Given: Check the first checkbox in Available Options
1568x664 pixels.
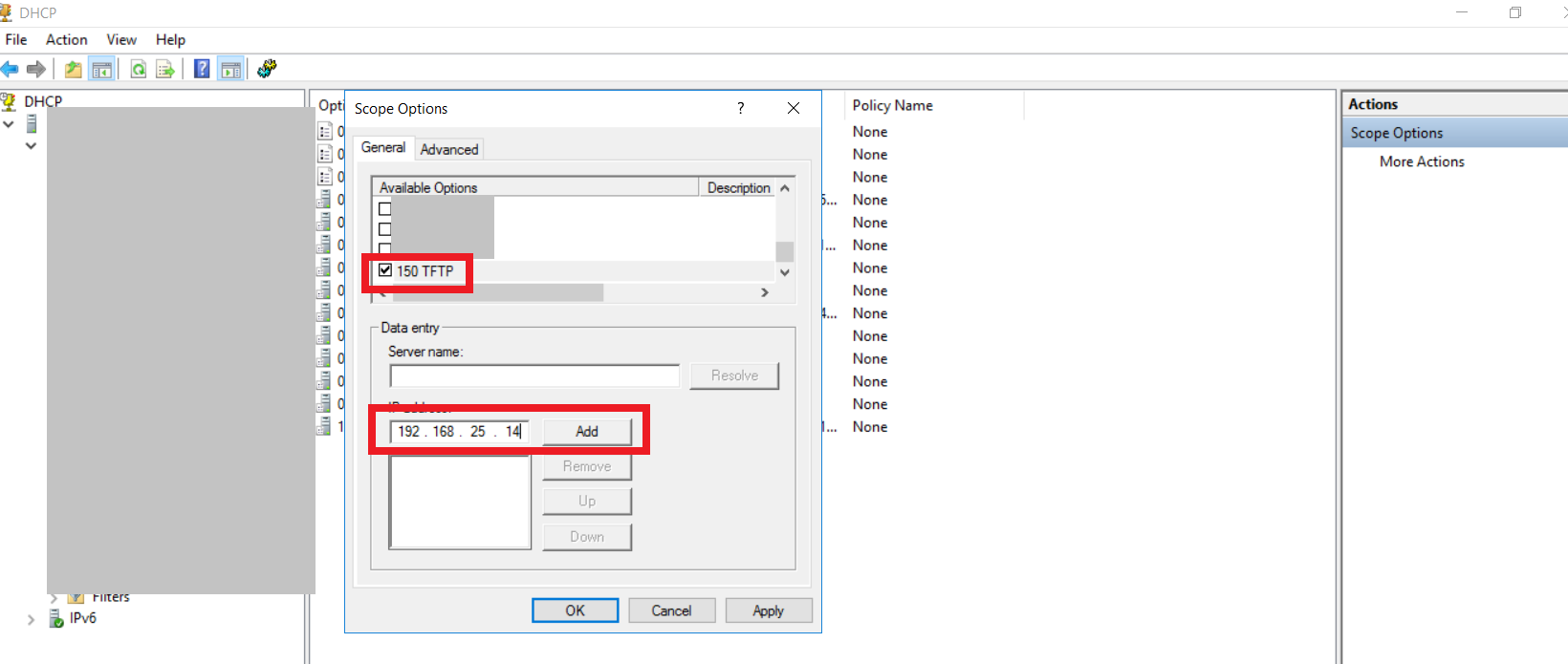Looking at the screenshot, I should [385, 208].
